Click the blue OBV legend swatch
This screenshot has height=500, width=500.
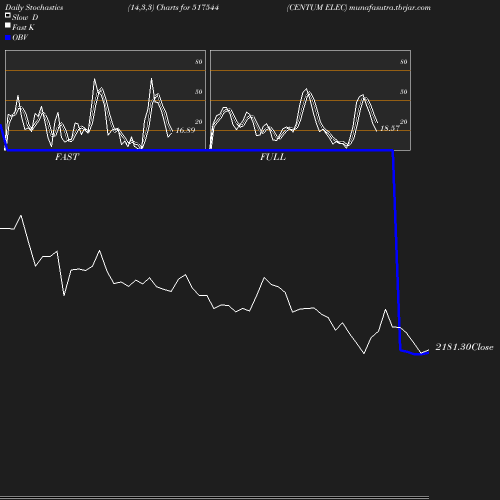[8, 38]
